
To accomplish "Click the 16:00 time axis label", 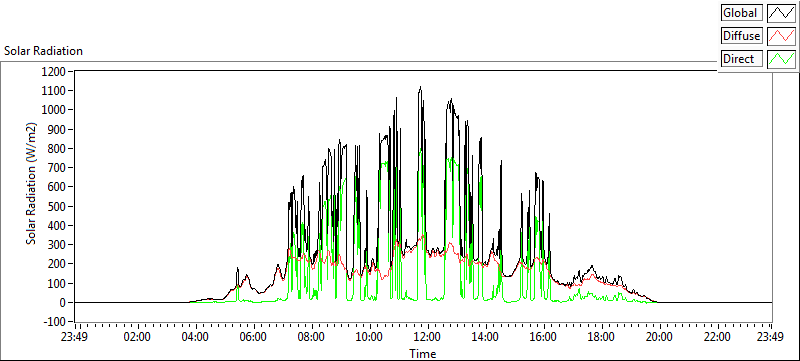I will (543, 337).
